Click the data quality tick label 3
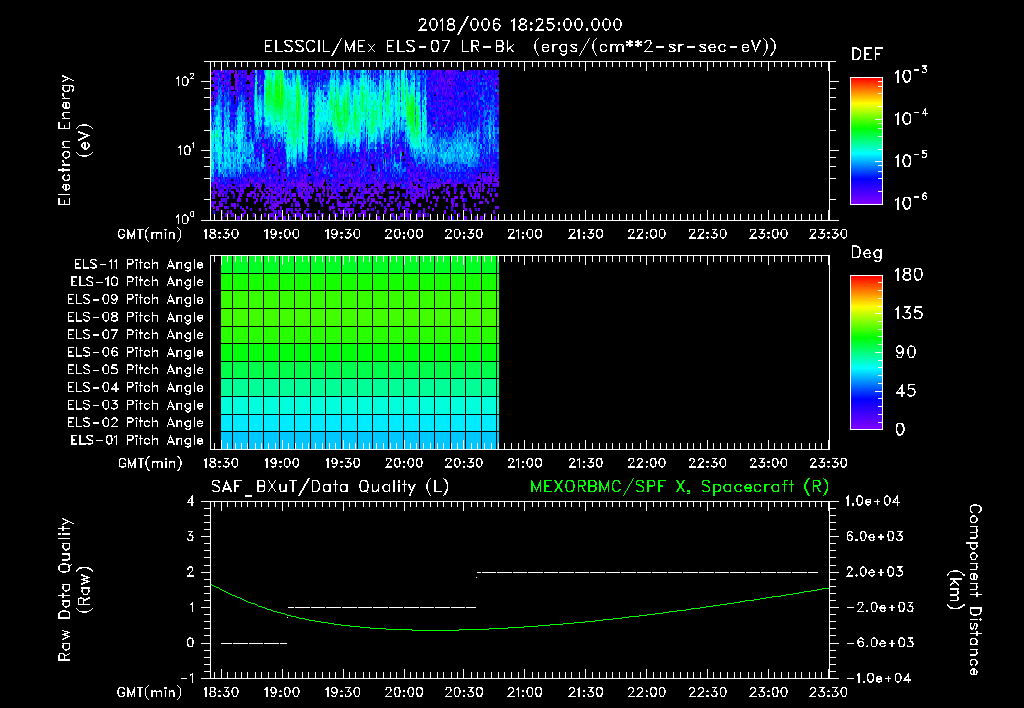 [191, 536]
